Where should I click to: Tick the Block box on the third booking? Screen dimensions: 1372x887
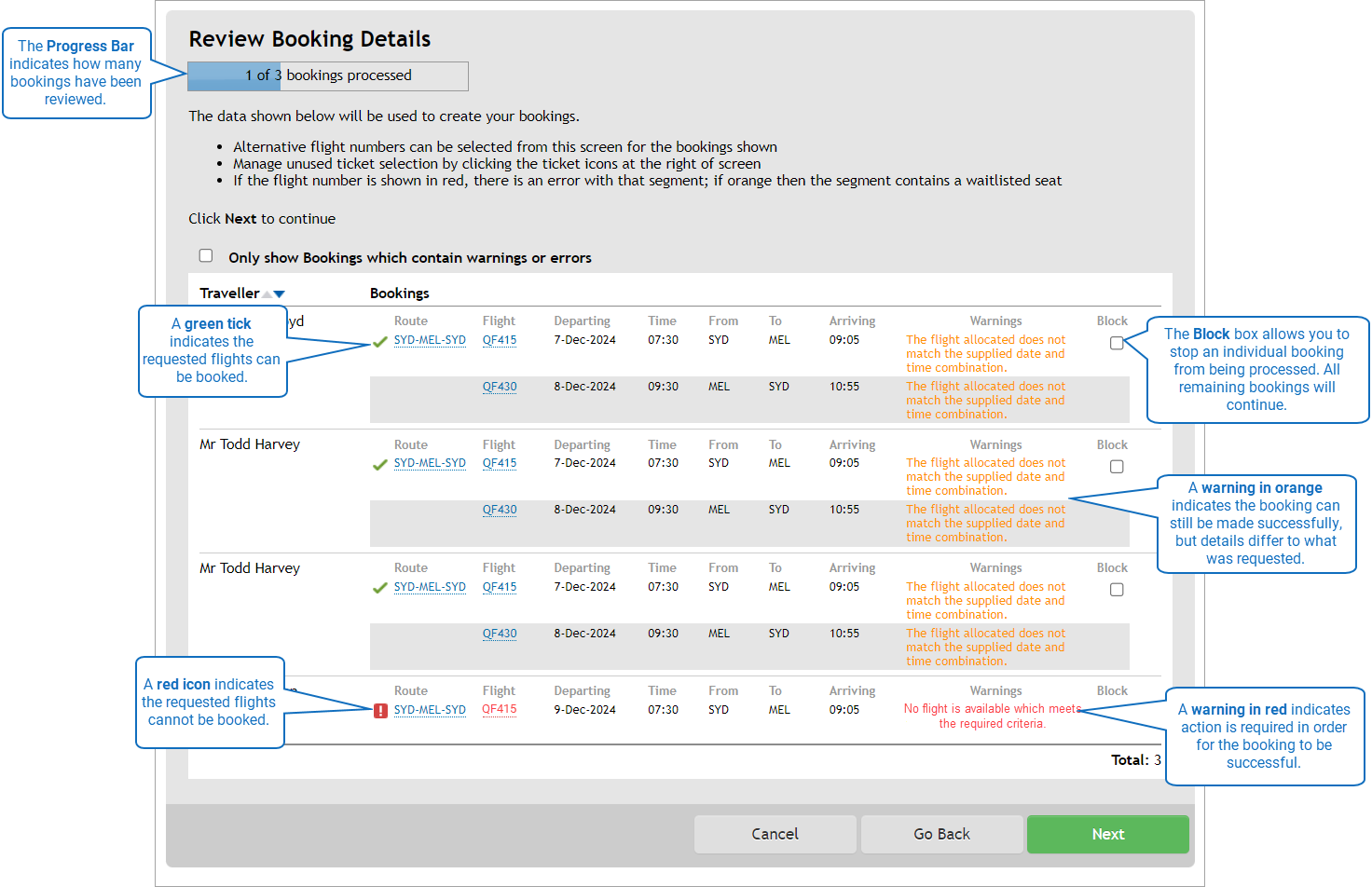(1117, 589)
